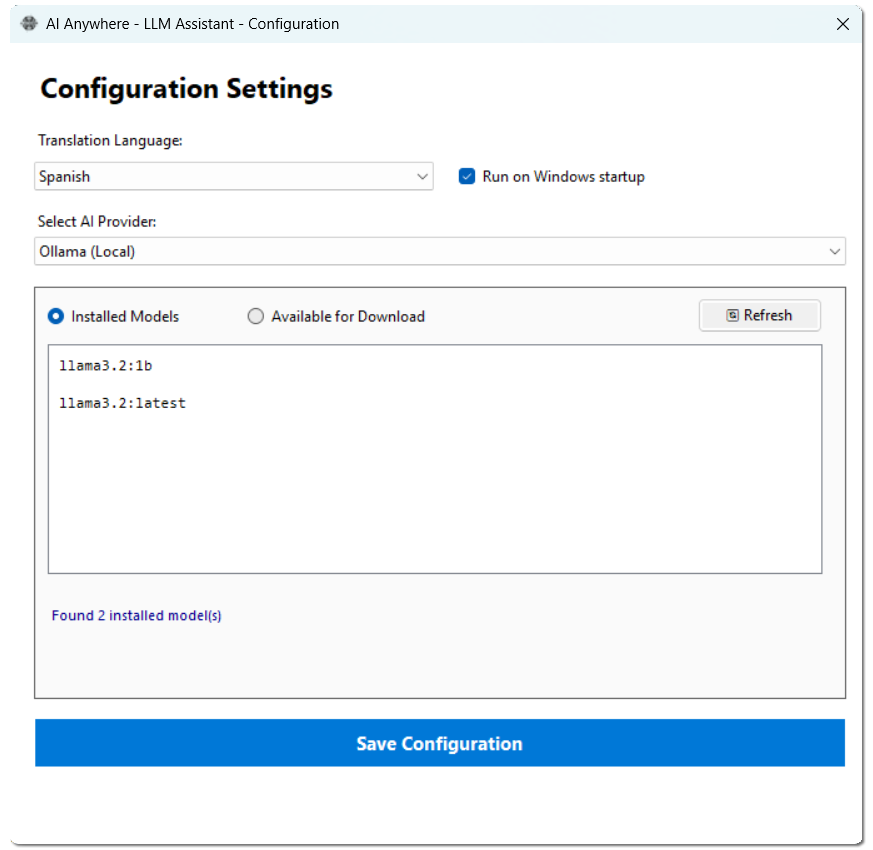Click the Save Configuration button

pos(440,743)
